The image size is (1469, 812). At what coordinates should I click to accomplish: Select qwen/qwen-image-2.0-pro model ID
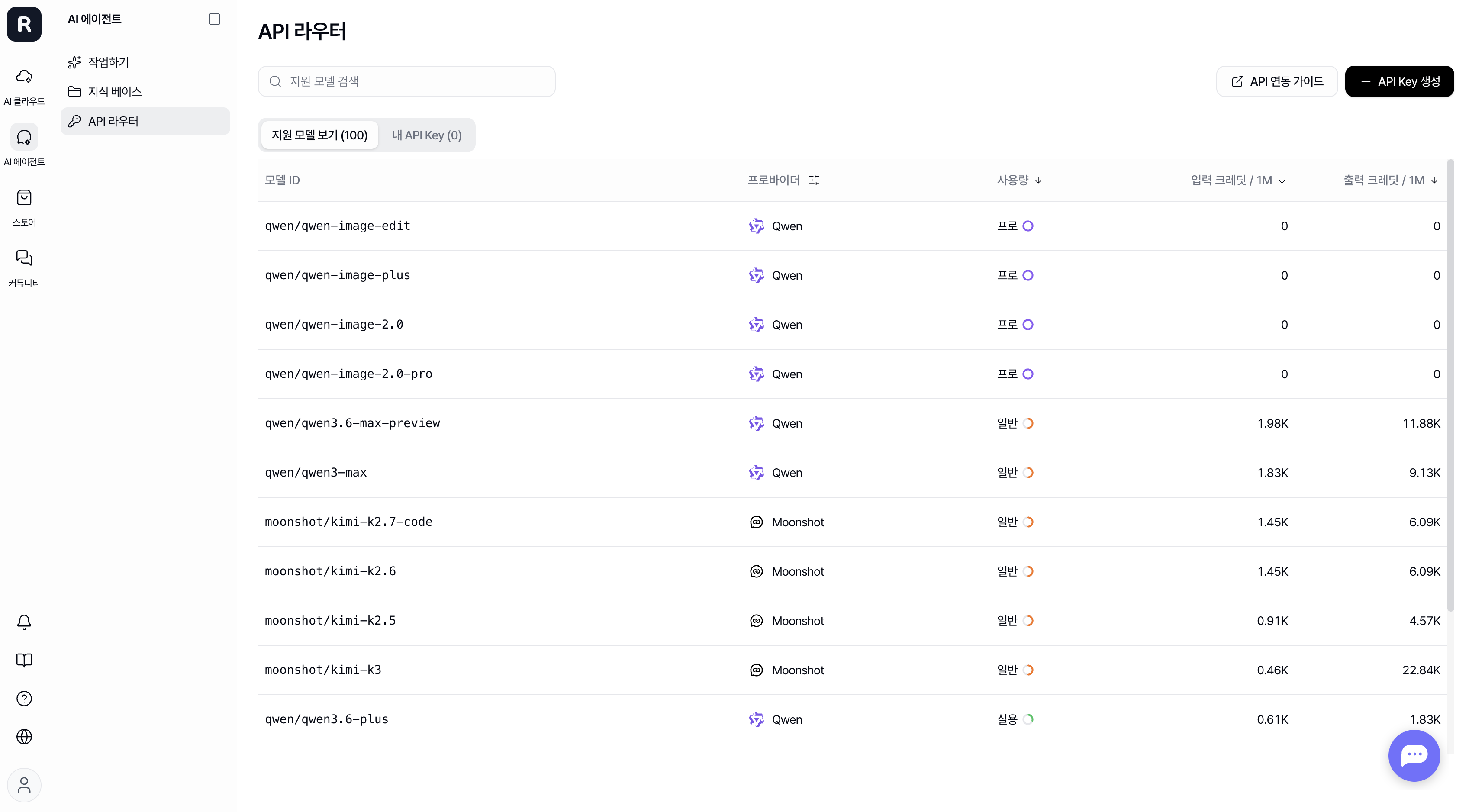pyautogui.click(x=348, y=374)
